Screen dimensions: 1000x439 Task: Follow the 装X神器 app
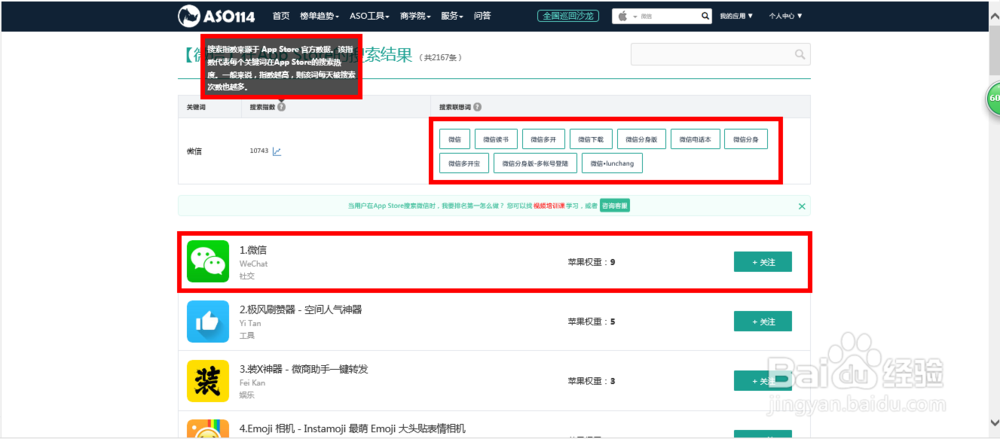(763, 380)
